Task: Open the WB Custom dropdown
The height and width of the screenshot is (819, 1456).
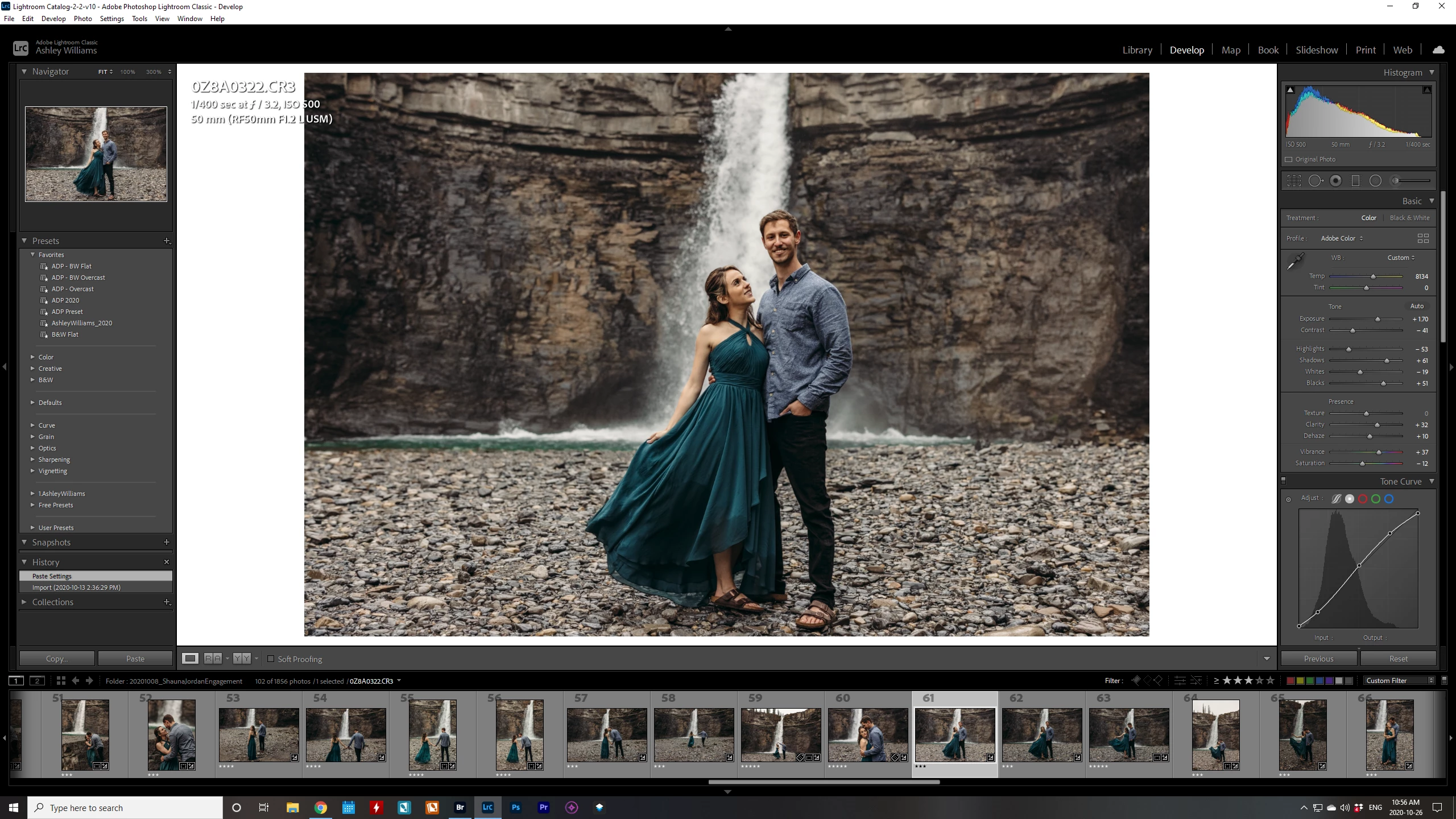Action: pos(1400,258)
